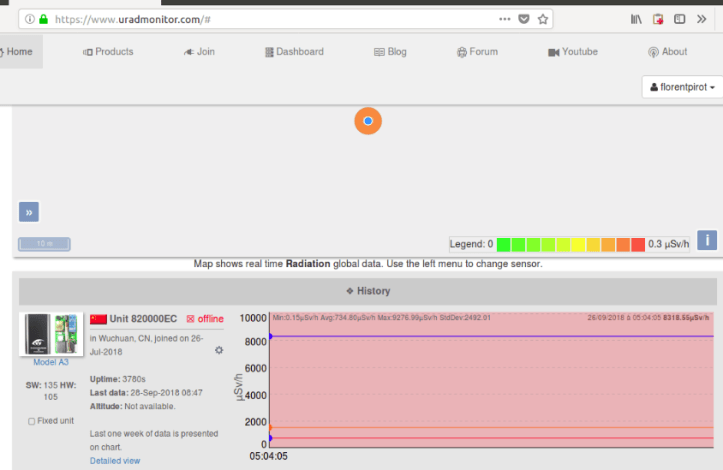Follow the Model A3 link
The height and width of the screenshot is (470, 723).
pyautogui.click(x=51, y=362)
